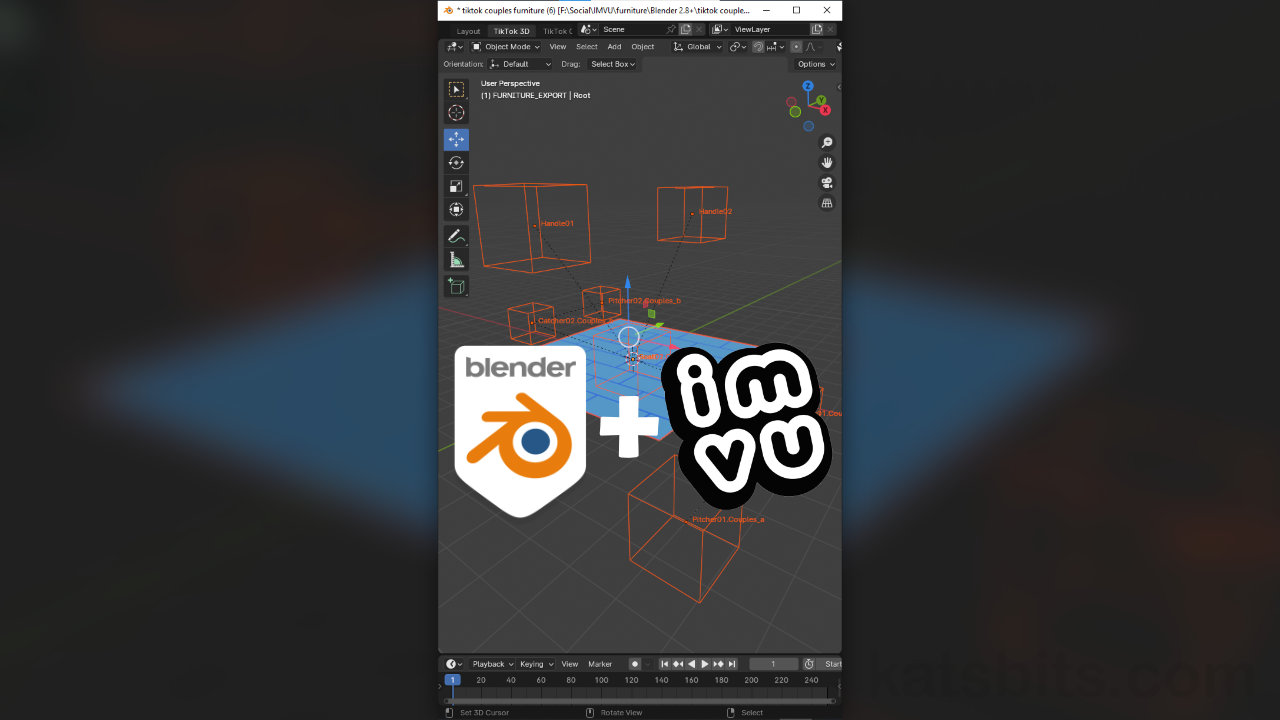This screenshot has height=720, width=1280.
Task: Select the Rotate tool
Action: pos(456,163)
